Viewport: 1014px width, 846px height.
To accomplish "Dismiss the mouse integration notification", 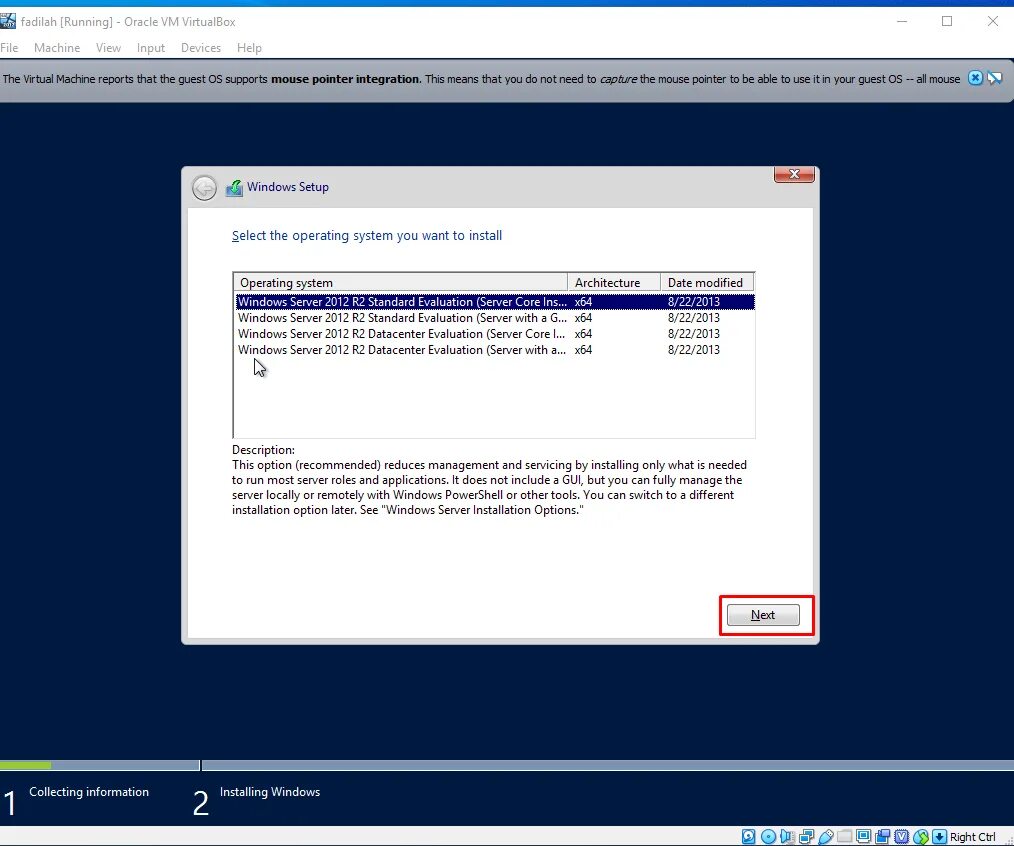I will click(x=975, y=78).
